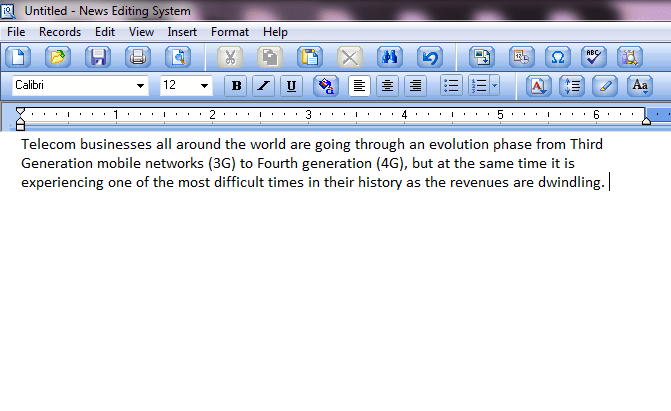Apply bullet list formatting
The image size is (671, 411).
click(x=451, y=86)
